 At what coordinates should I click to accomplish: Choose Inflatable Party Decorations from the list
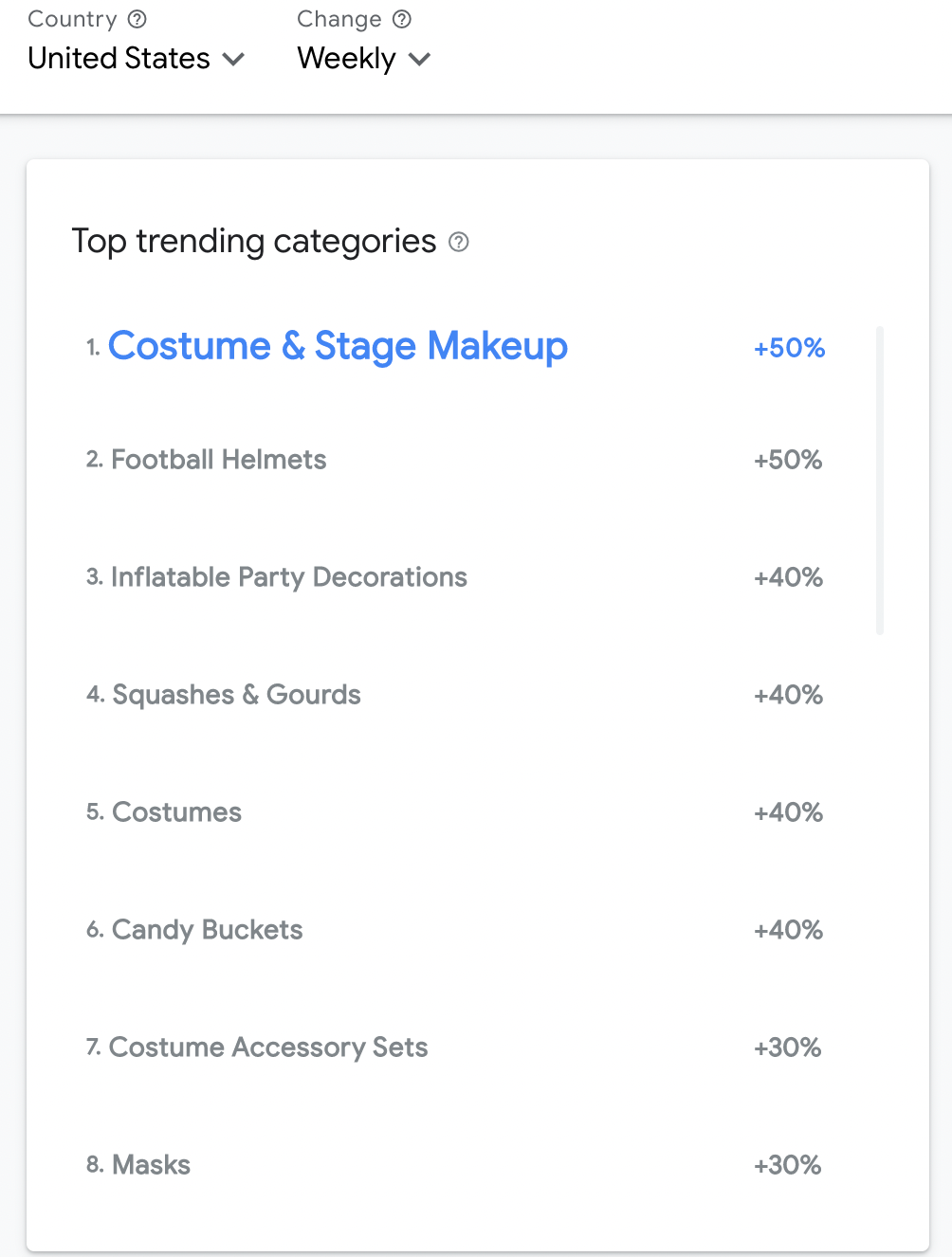[288, 577]
